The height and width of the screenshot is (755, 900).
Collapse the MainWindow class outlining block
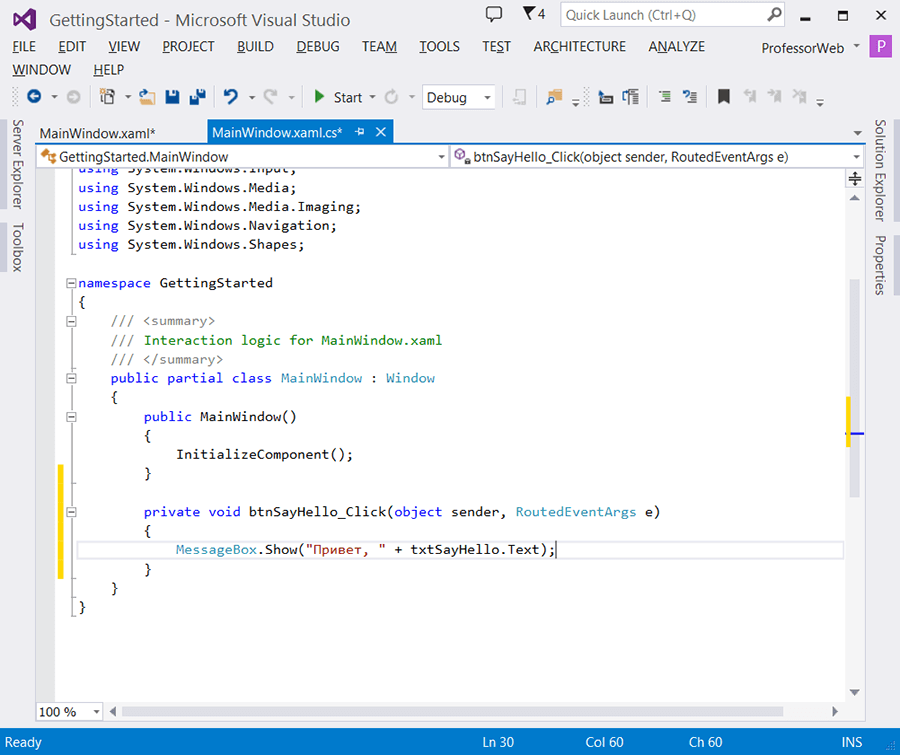pyautogui.click(x=71, y=378)
